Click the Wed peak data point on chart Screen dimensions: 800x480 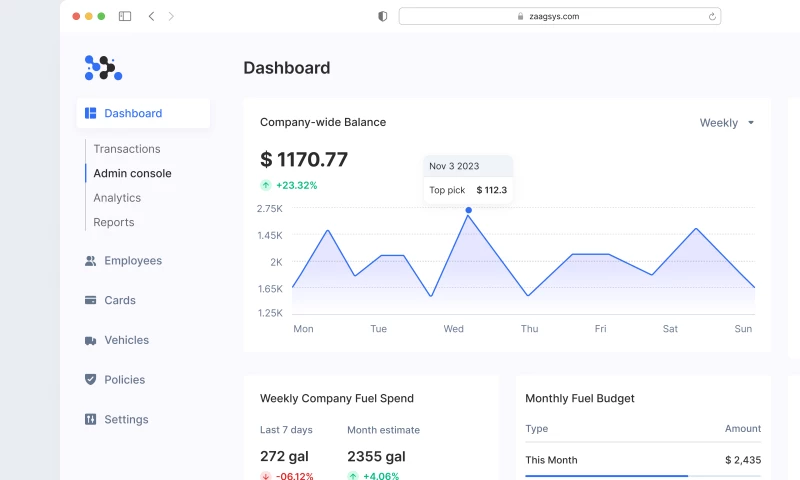pos(468,210)
